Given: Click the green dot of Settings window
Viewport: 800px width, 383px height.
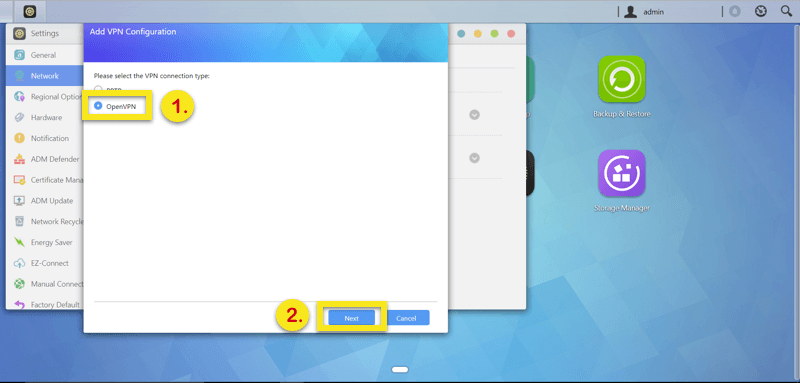Looking at the screenshot, I should [x=494, y=34].
